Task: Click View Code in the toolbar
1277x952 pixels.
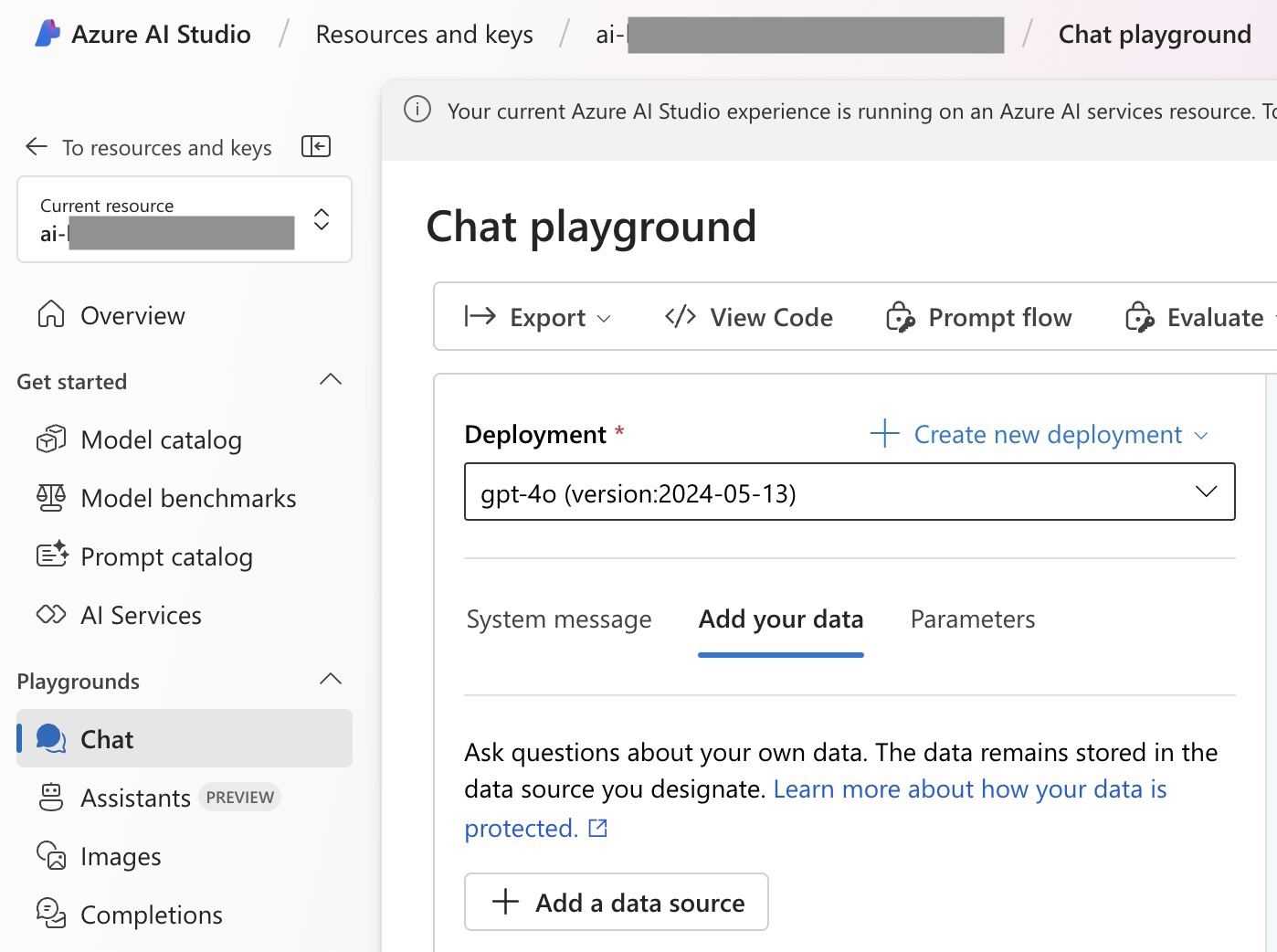Action: pyautogui.click(x=749, y=317)
